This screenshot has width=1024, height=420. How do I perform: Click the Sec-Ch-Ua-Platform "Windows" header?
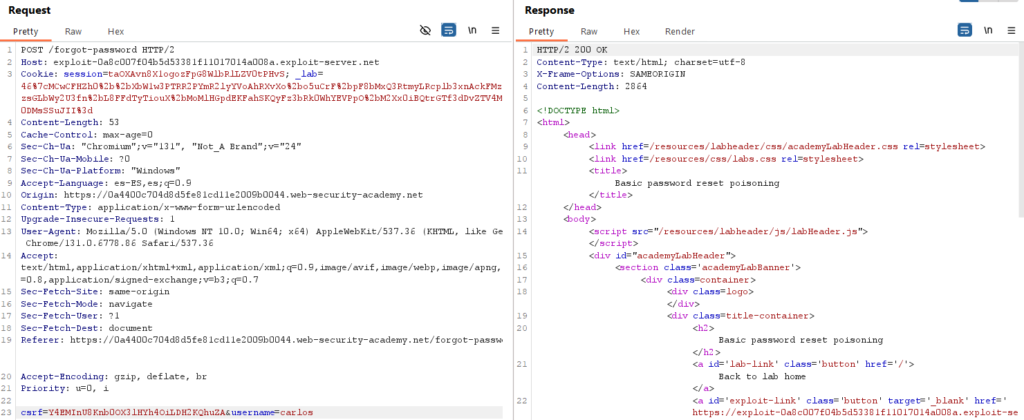tap(101, 170)
